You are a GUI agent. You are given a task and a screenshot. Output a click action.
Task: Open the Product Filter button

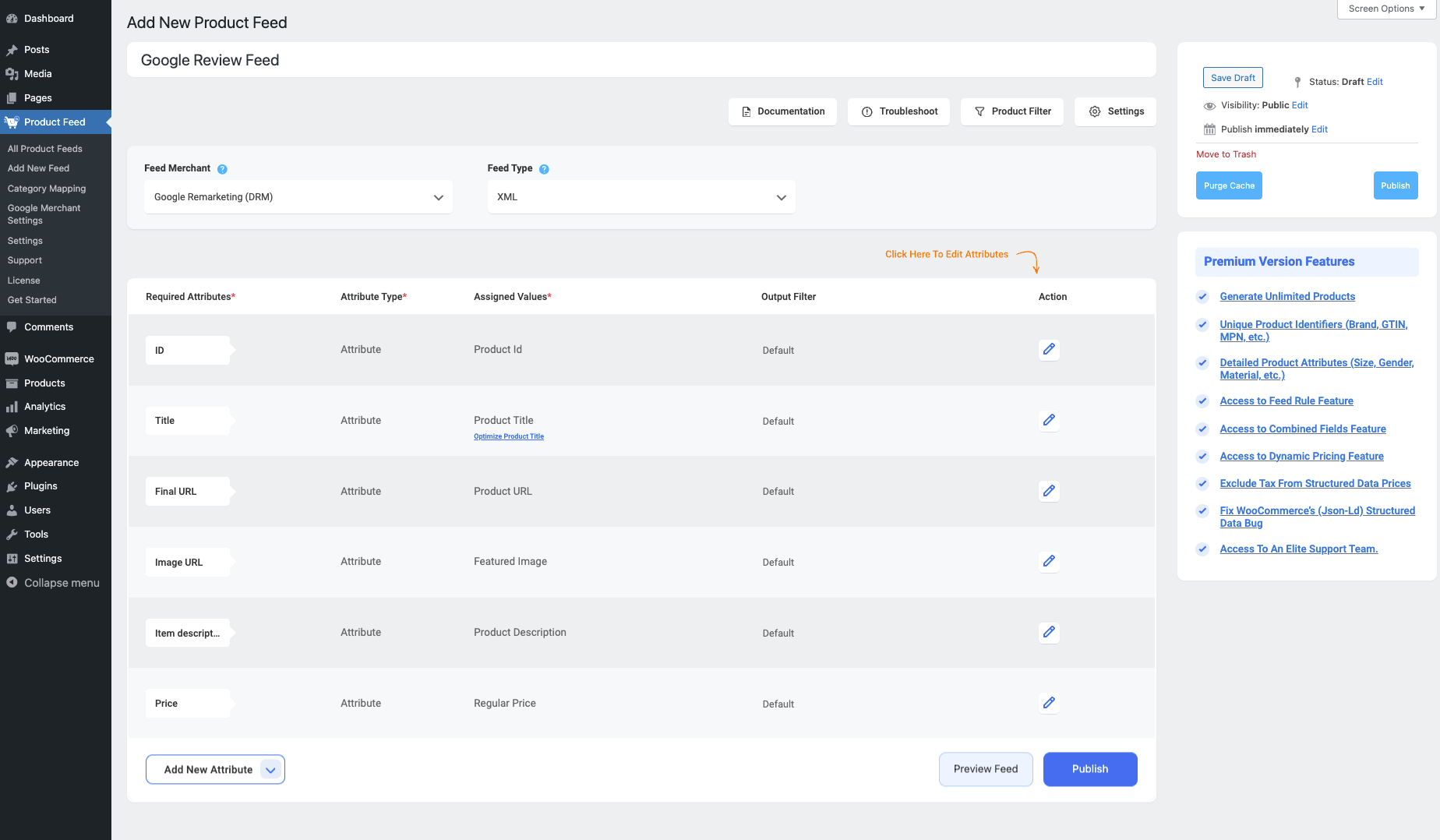[1012, 111]
